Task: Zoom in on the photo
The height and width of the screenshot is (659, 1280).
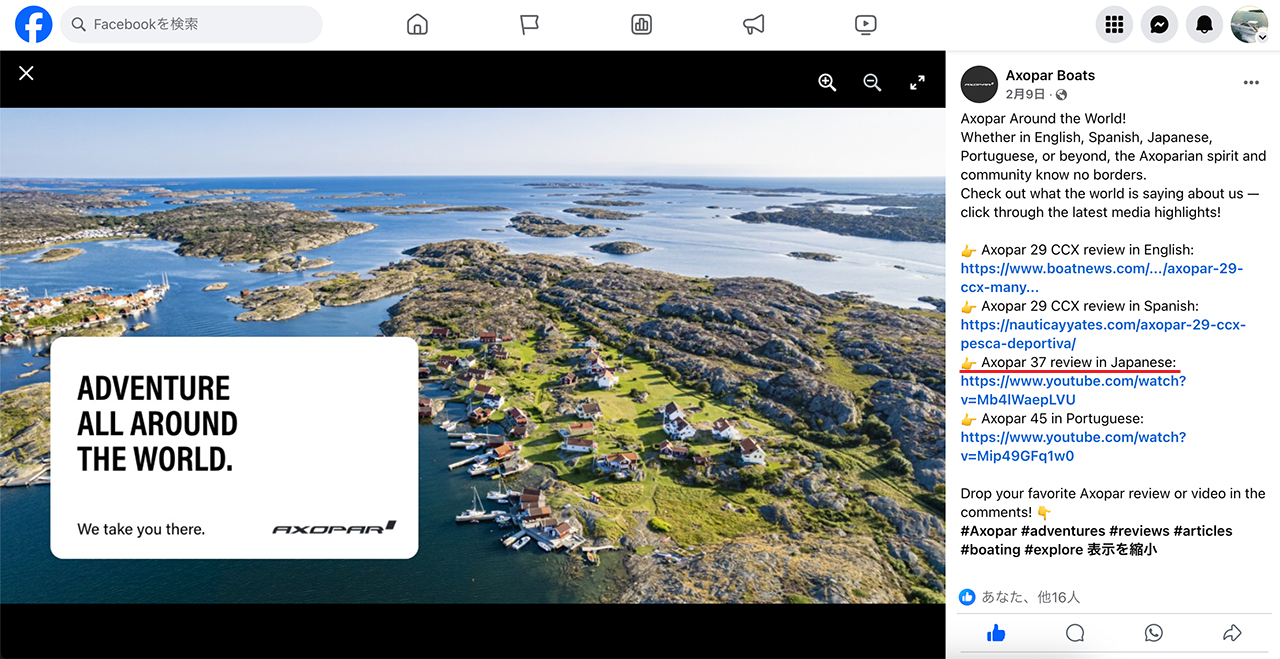Action: [x=827, y=83]
